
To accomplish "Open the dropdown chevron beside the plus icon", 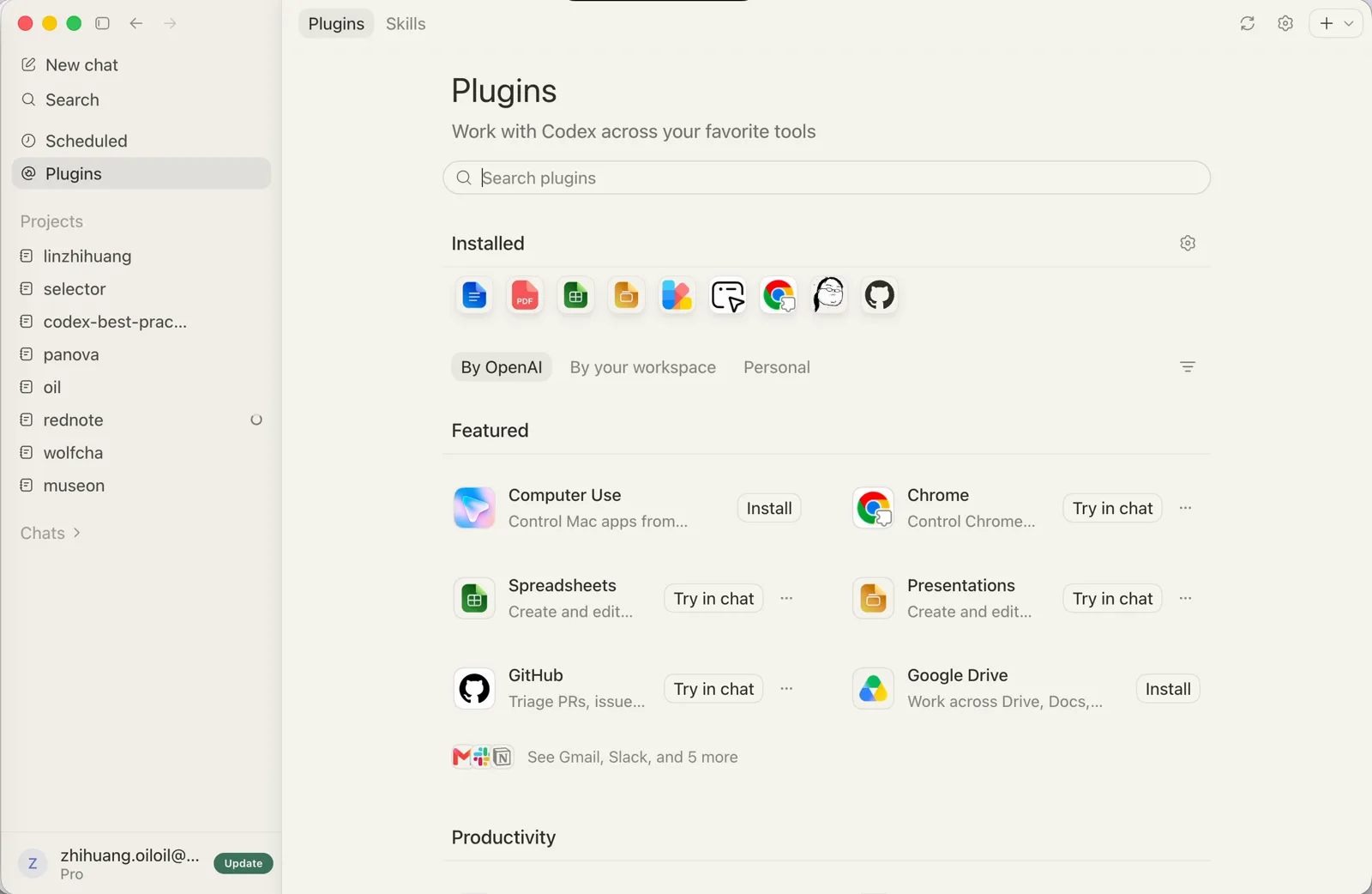I will [x=1349, y=23].
